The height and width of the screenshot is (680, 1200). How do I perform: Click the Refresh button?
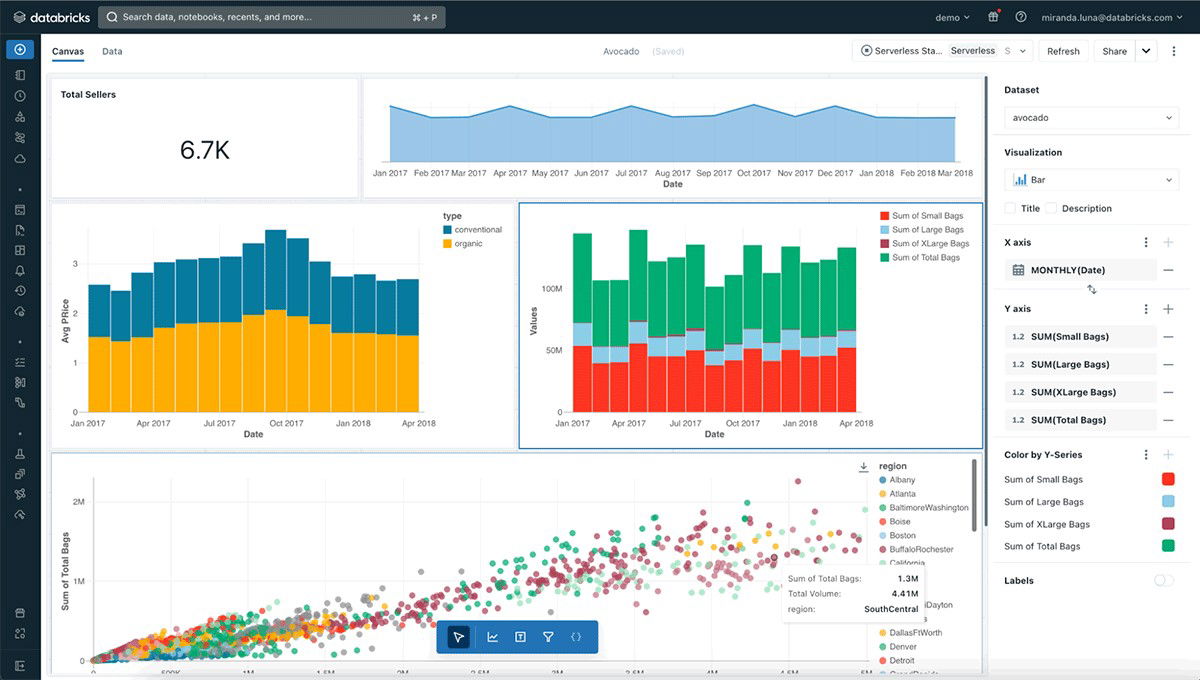(x=1063, y=50)
